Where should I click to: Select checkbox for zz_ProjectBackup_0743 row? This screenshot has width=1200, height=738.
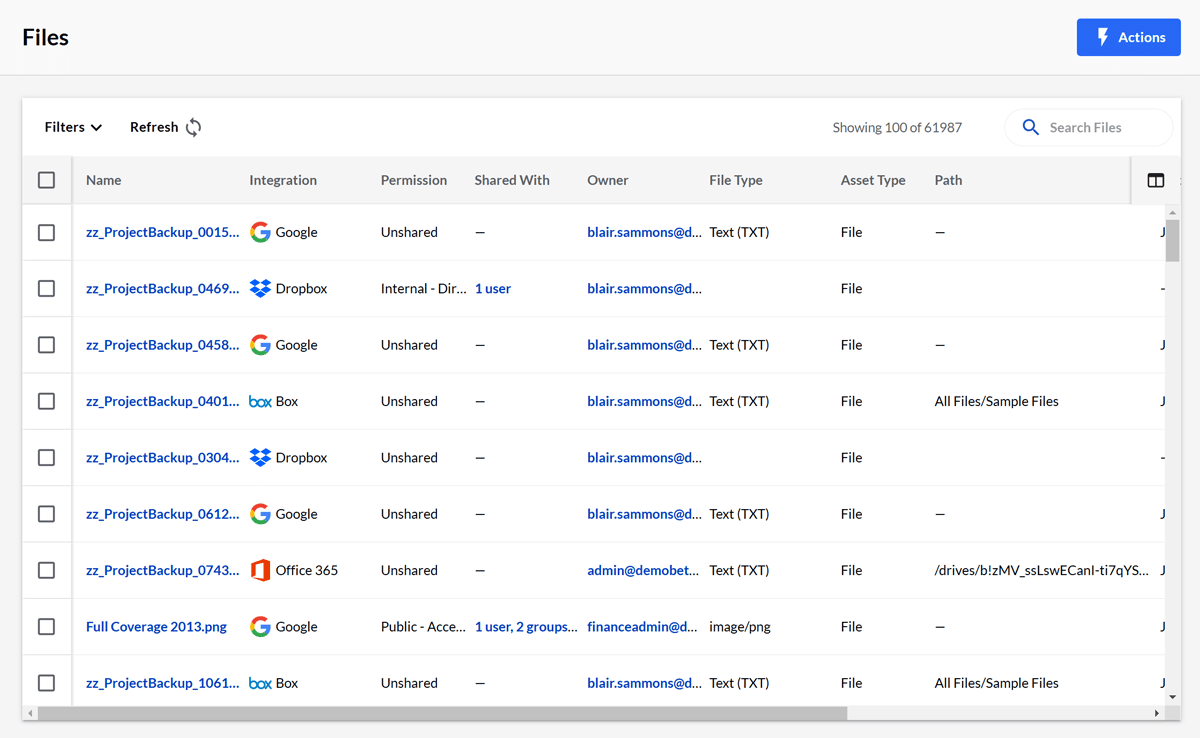tap(47, 570)
